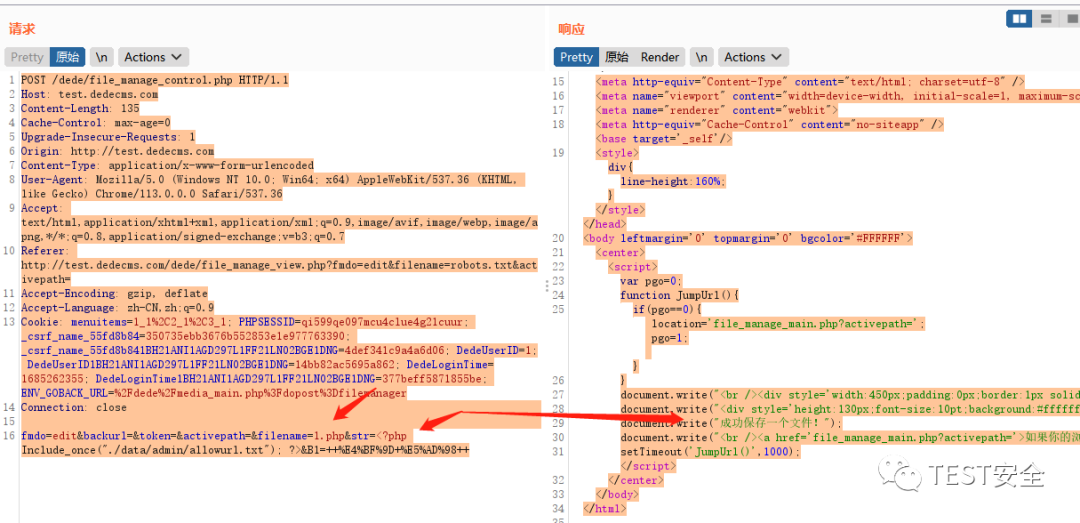Click the Content-Length: 135 header
Screen dimensions: 1080x523
click(x=80, y=109)
